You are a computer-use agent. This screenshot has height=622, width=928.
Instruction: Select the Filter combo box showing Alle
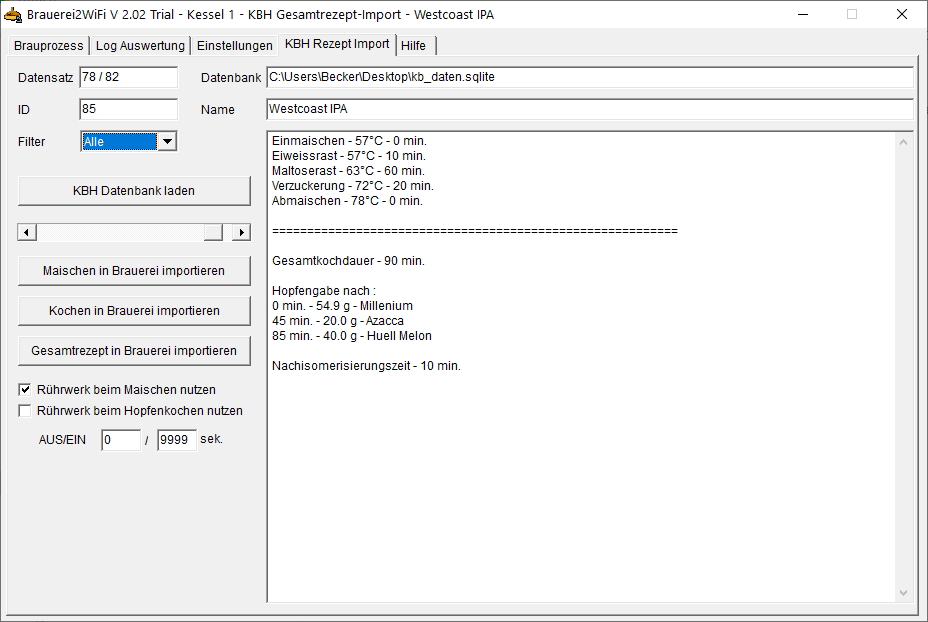coord(119,142)
